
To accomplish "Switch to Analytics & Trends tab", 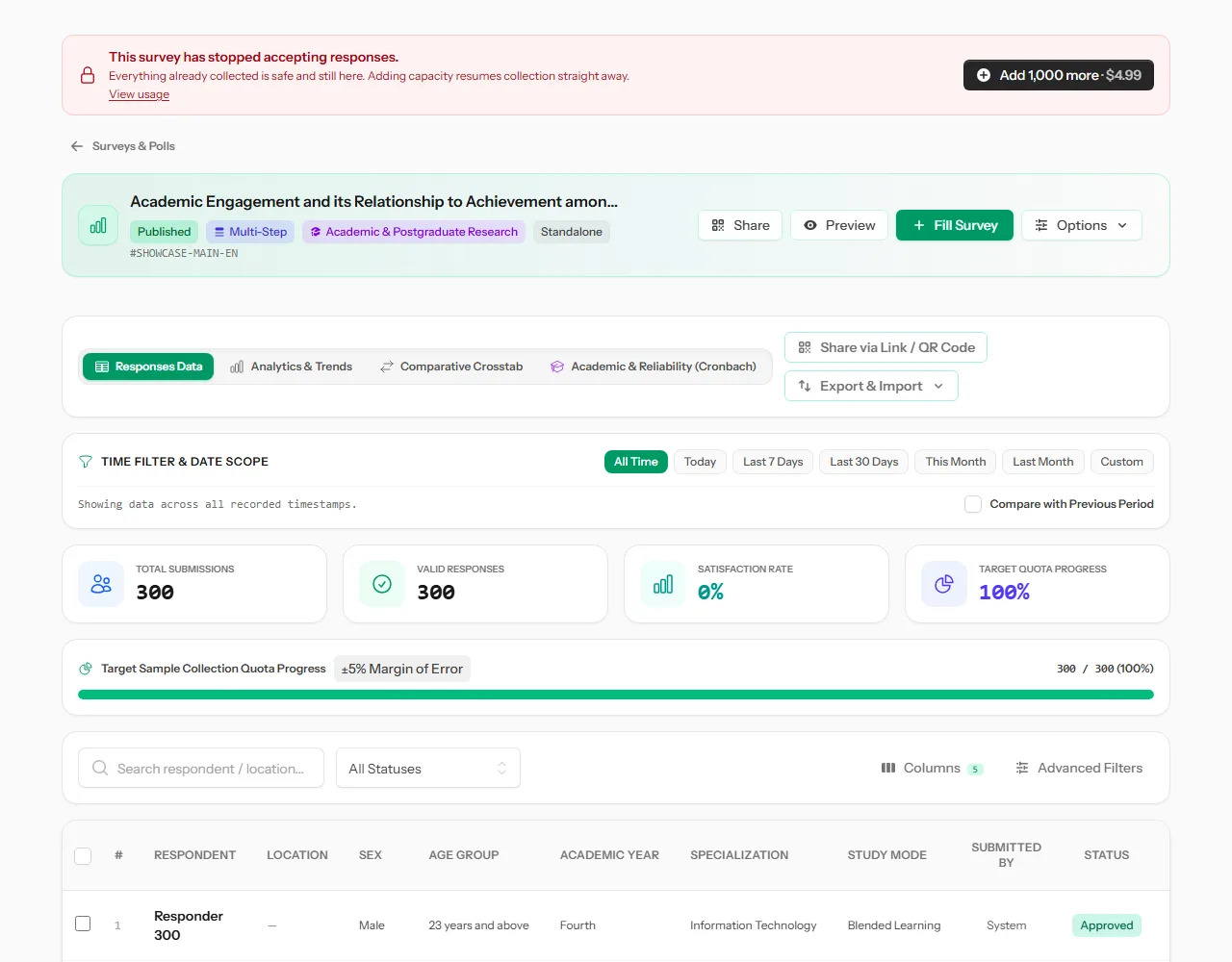I will point(291,367).
